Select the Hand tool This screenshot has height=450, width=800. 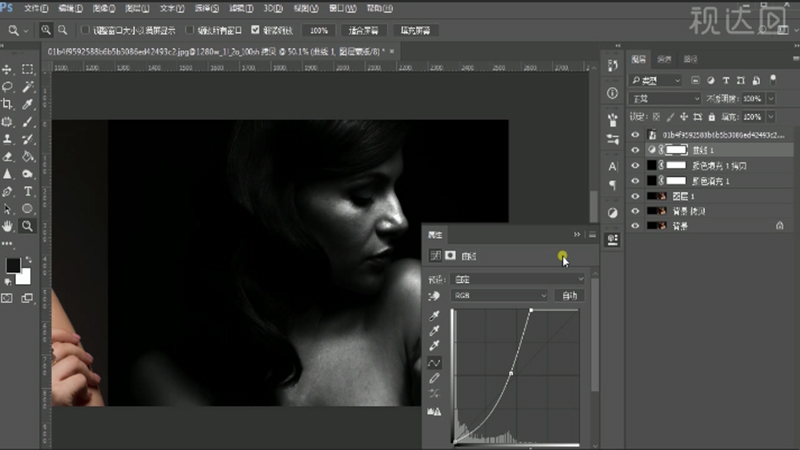coord(7,226)
